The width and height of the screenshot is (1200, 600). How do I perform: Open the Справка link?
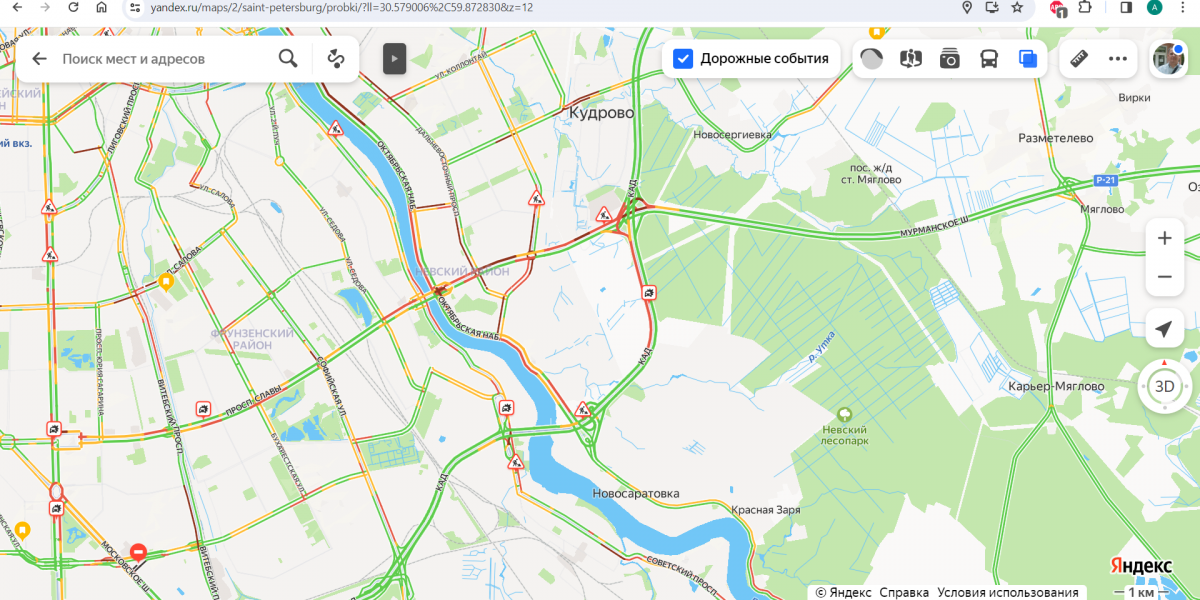(x=904, y=592)
